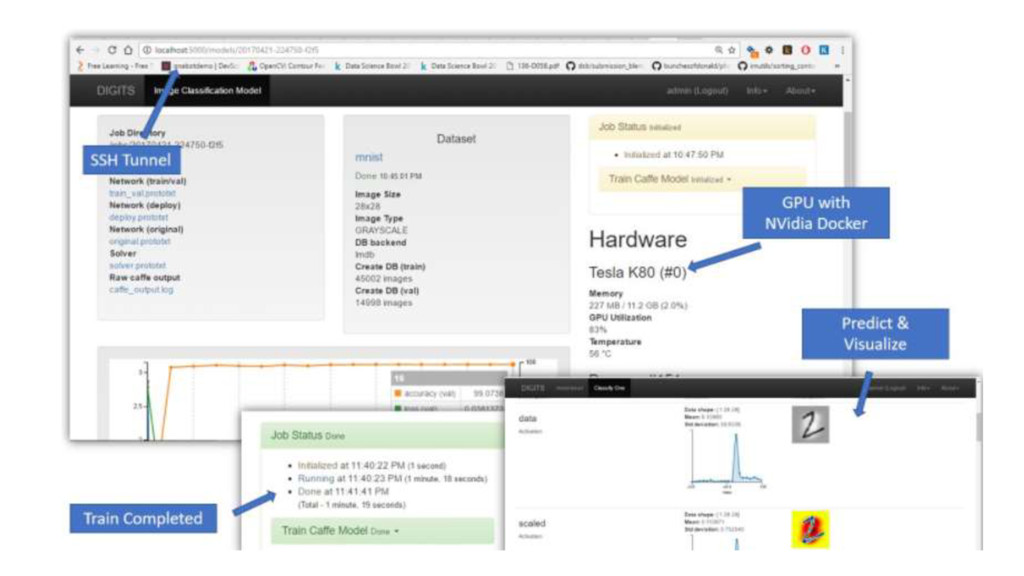Click the accuracy (val) legend entry

424,394
